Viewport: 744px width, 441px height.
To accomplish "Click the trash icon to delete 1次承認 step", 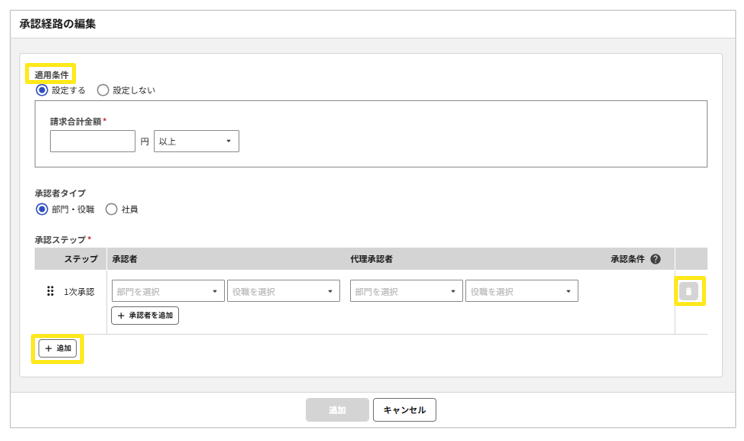I will click(x=688, y=291).
